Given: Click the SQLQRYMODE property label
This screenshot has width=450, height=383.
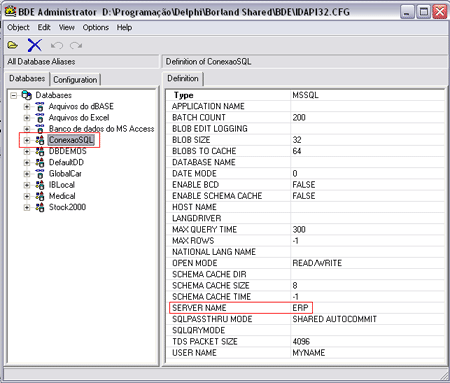Looking at the screenshot, I should click(x=199, y=330).
